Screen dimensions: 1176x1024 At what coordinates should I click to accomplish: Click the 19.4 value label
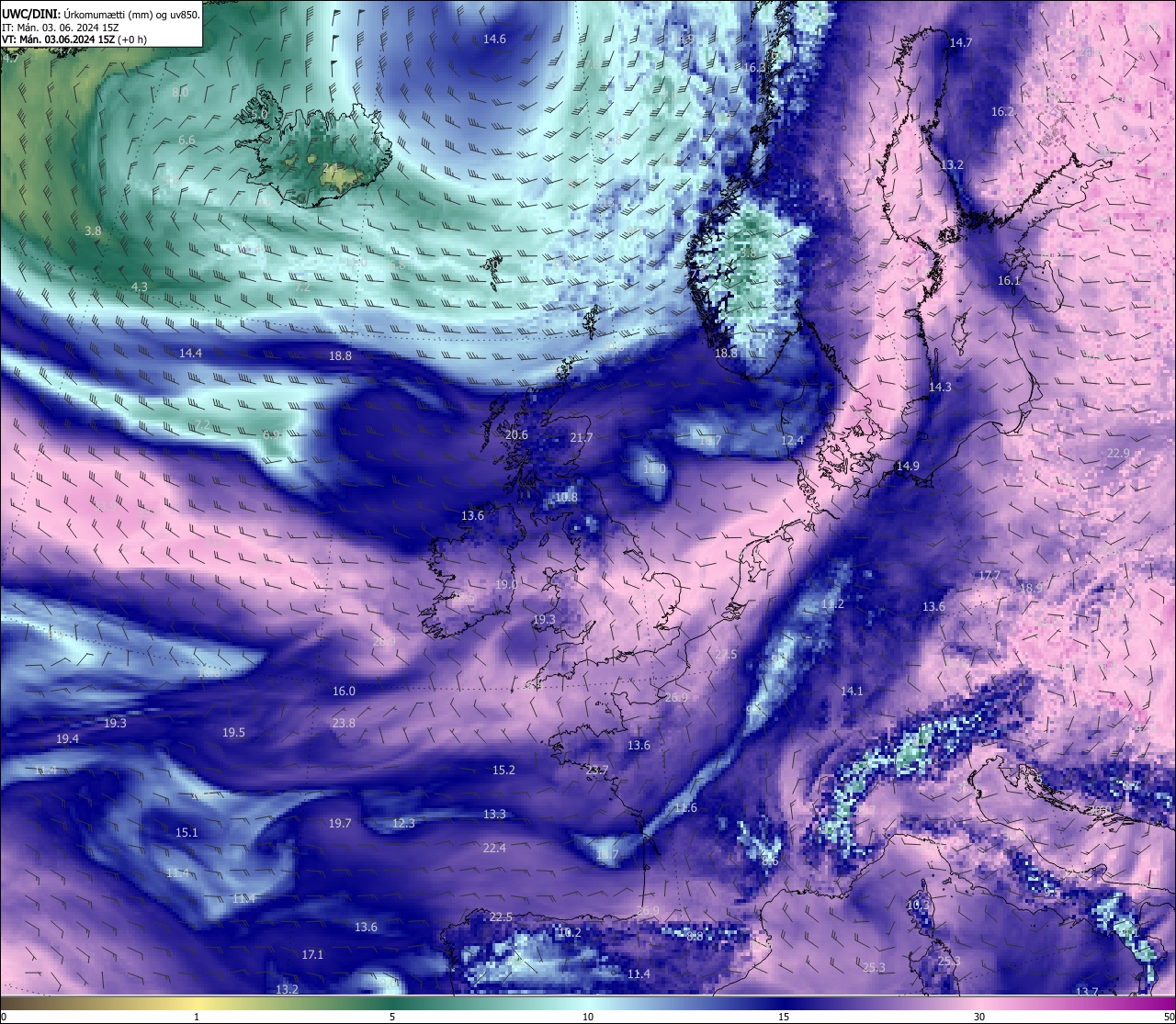[x=67, y=738]
